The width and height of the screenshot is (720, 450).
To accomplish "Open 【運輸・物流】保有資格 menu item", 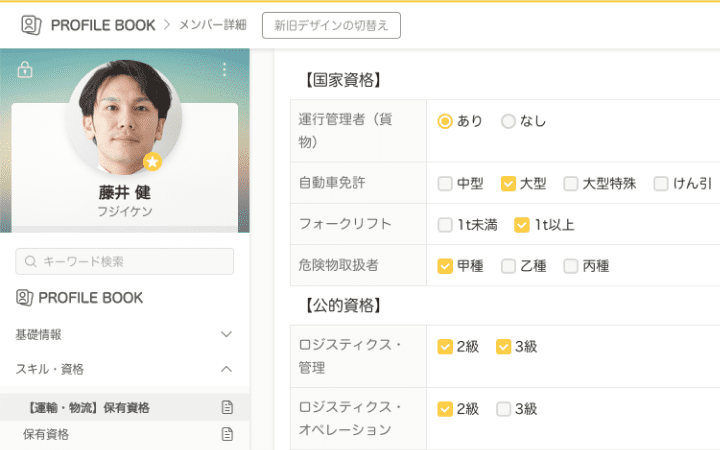I will pos(87,408).
